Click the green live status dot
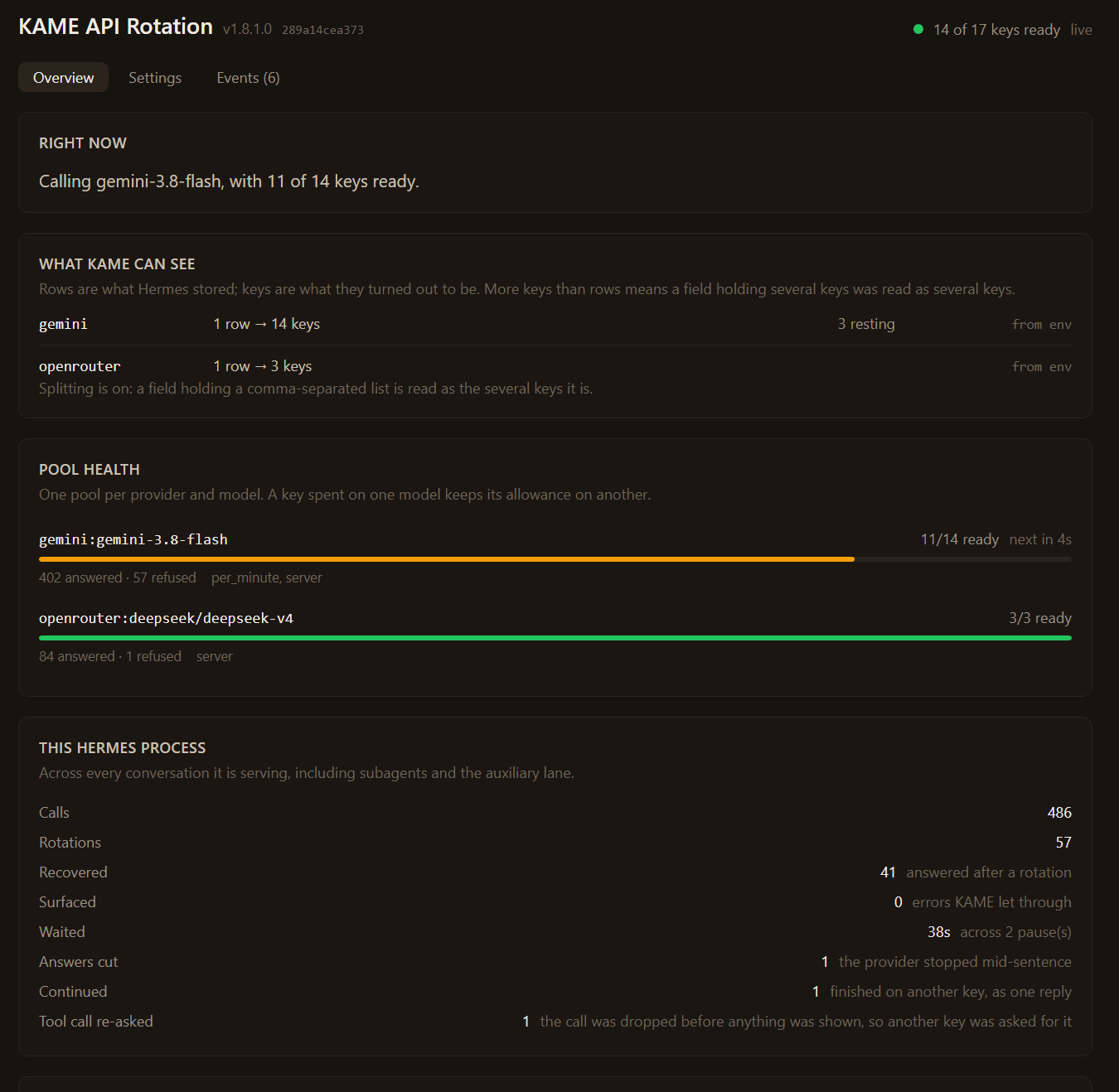The width and height of the screenshot is (1119, 1092). [x=918, y=29]
